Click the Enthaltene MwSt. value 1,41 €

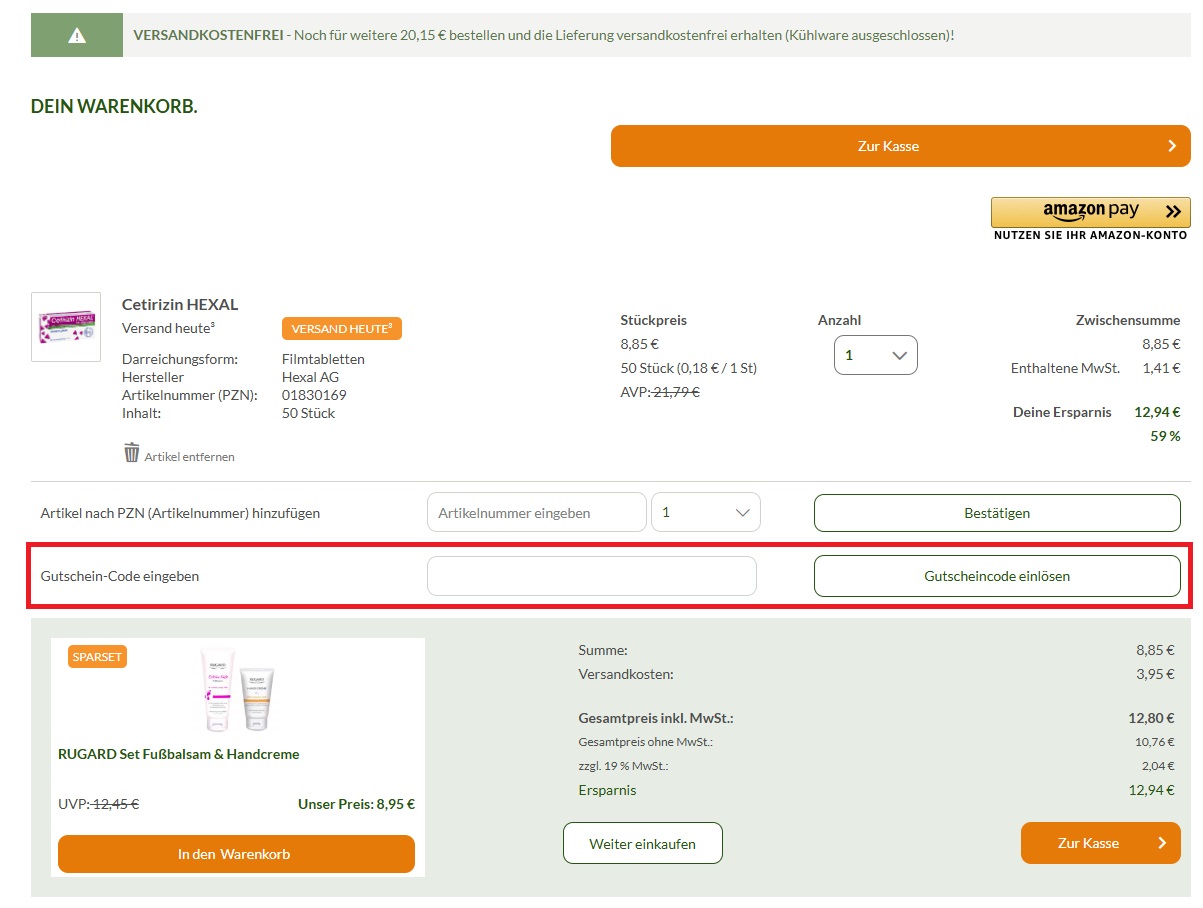point(1161,369)
